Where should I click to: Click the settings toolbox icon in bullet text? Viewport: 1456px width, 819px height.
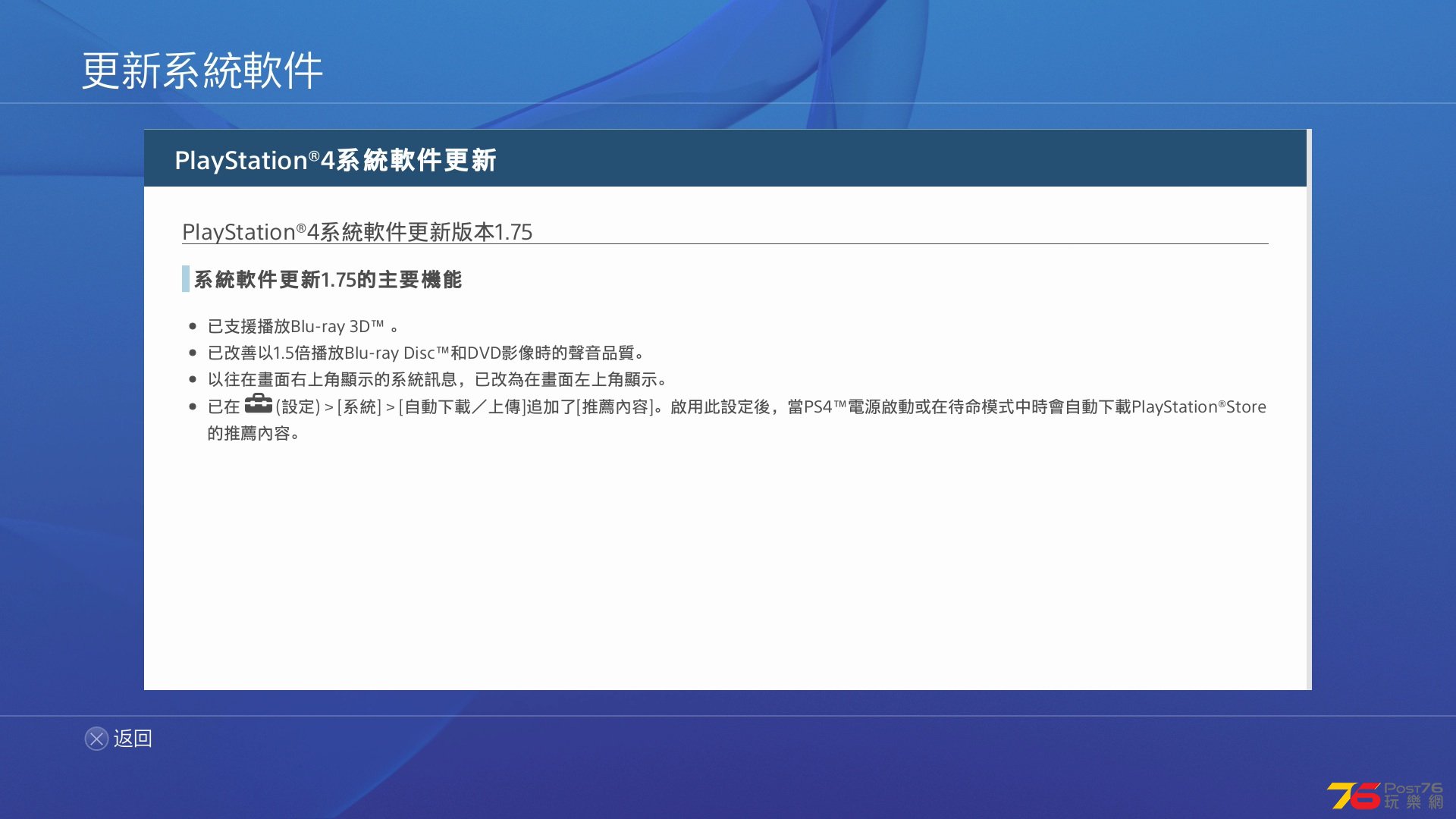(258, 404)
